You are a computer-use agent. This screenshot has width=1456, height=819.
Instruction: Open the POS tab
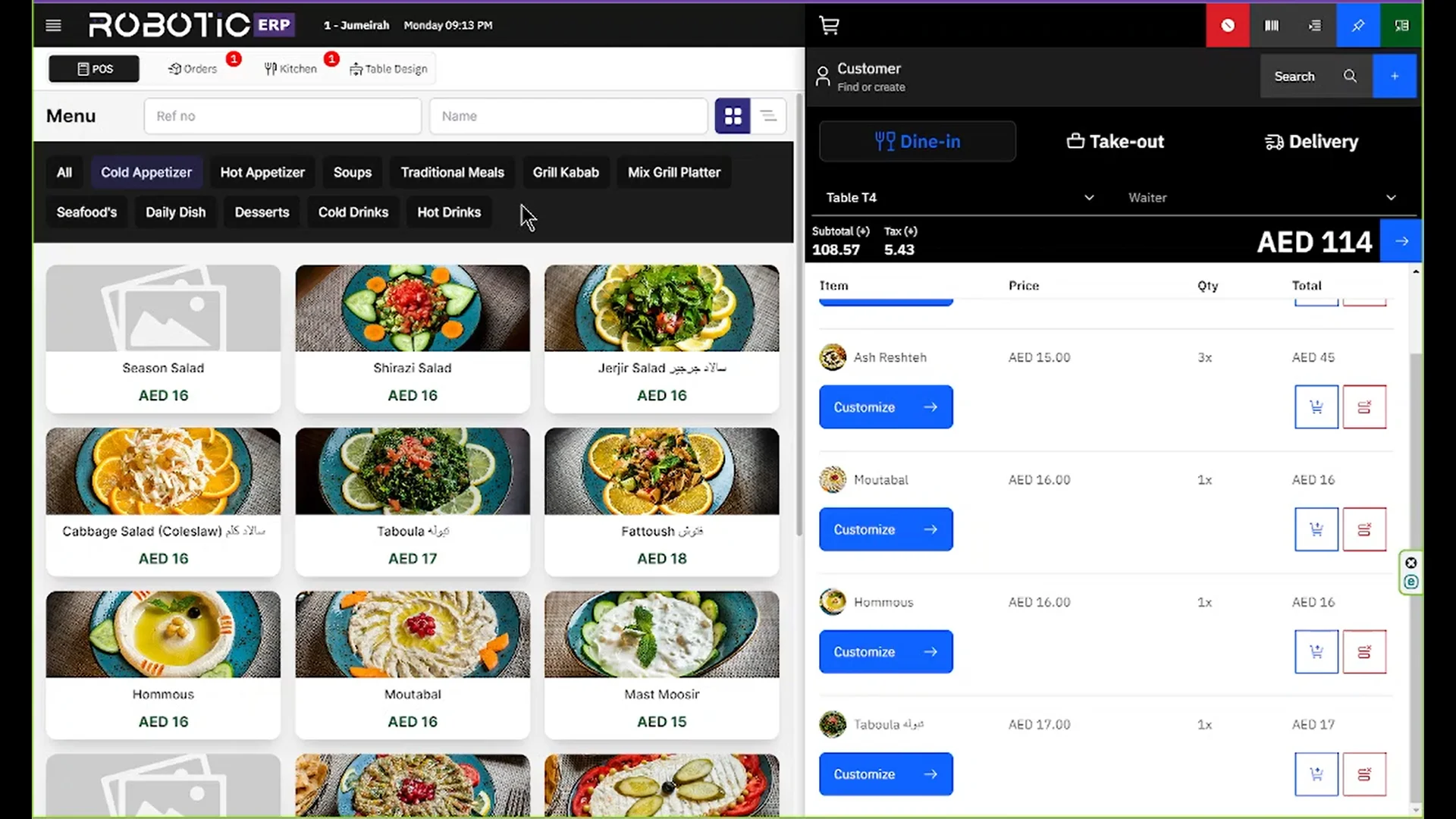pyautogui.click(x=94, y=69)
